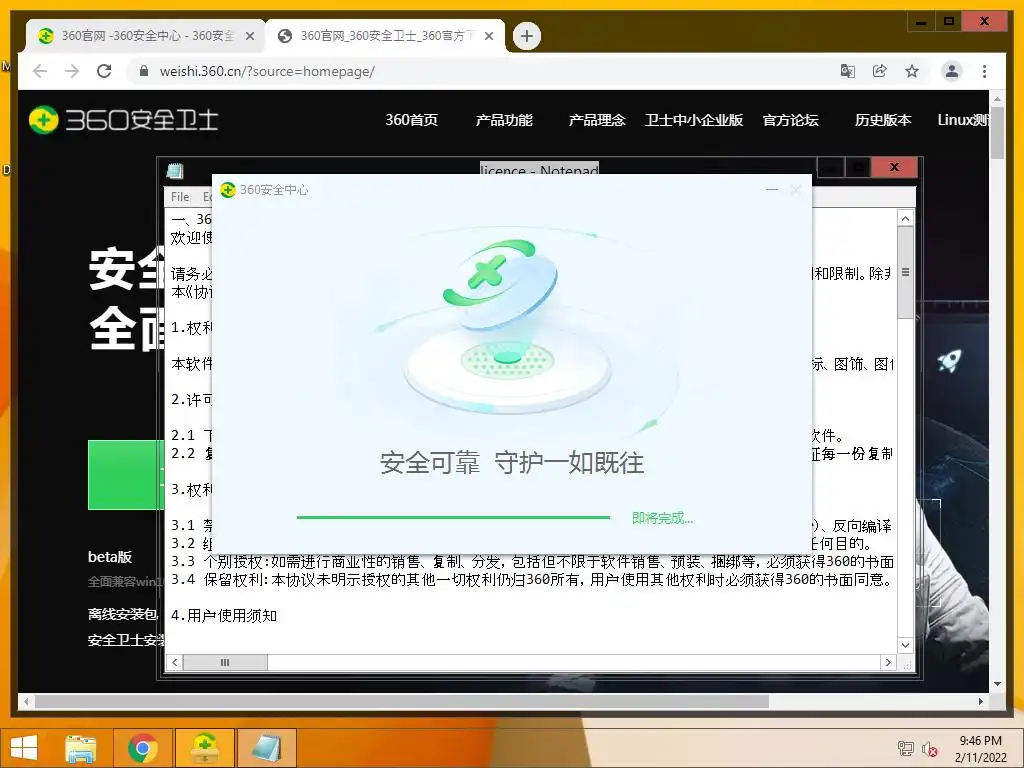Screen dimensions: 1024x768
Task: Open File Explorer from taskbar
Action: 81,748
